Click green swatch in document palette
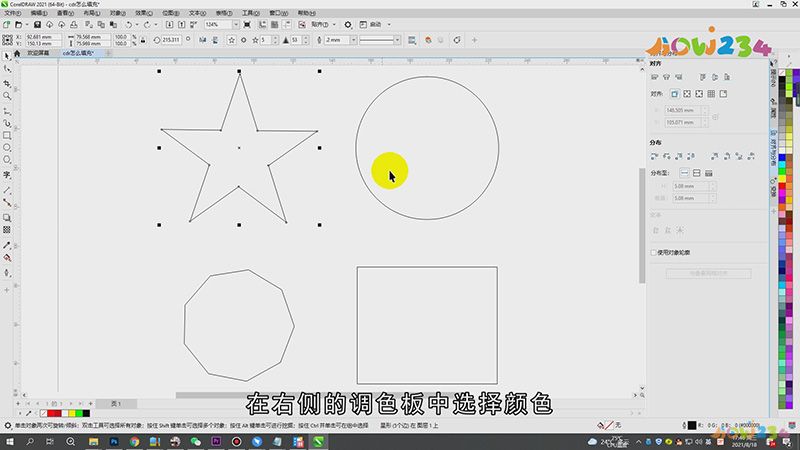Image resolution: width=800 pixels, height=450 pixels. click(79, 413)
